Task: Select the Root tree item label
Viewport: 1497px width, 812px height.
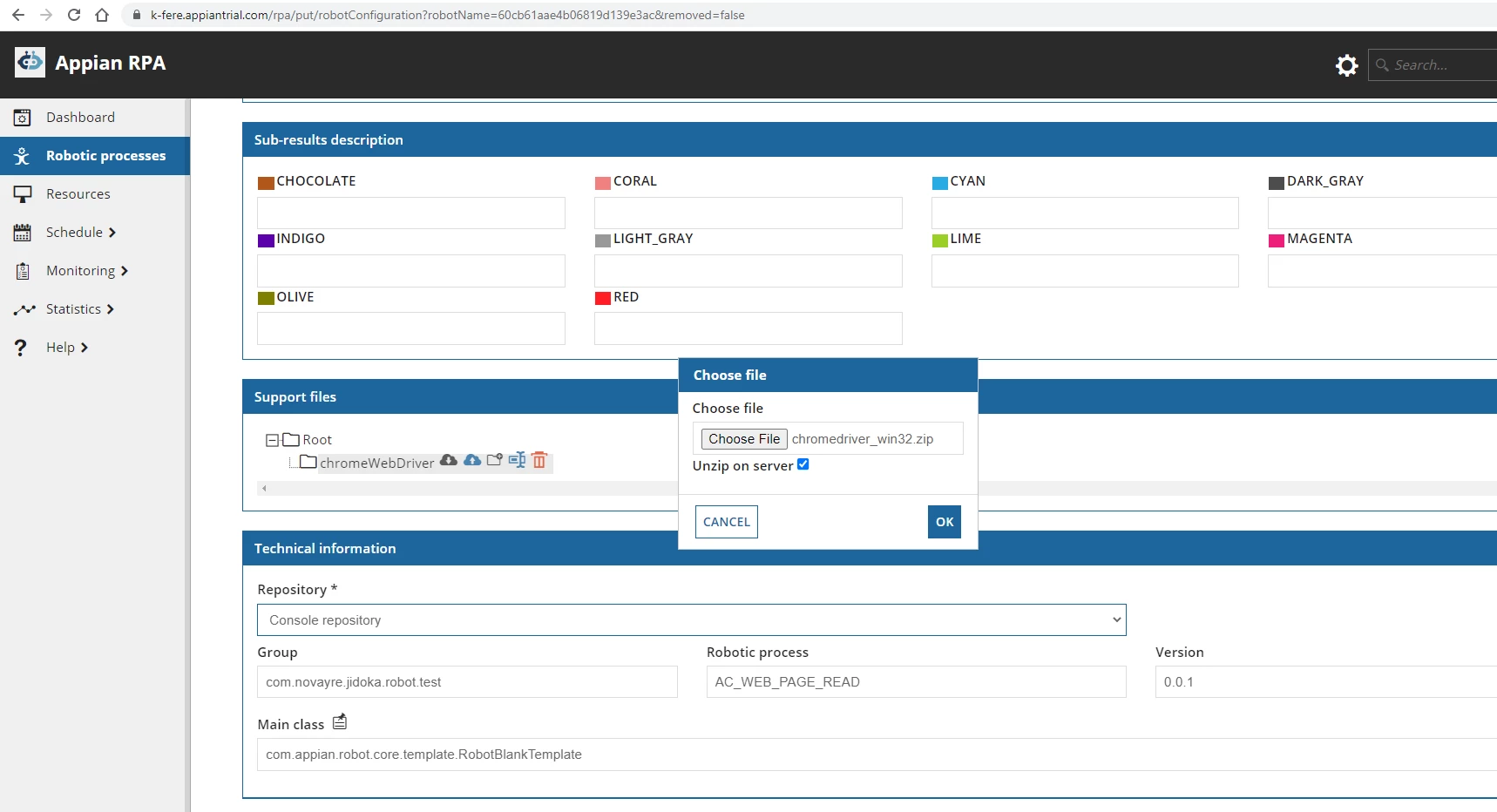Action: [317, 440]
